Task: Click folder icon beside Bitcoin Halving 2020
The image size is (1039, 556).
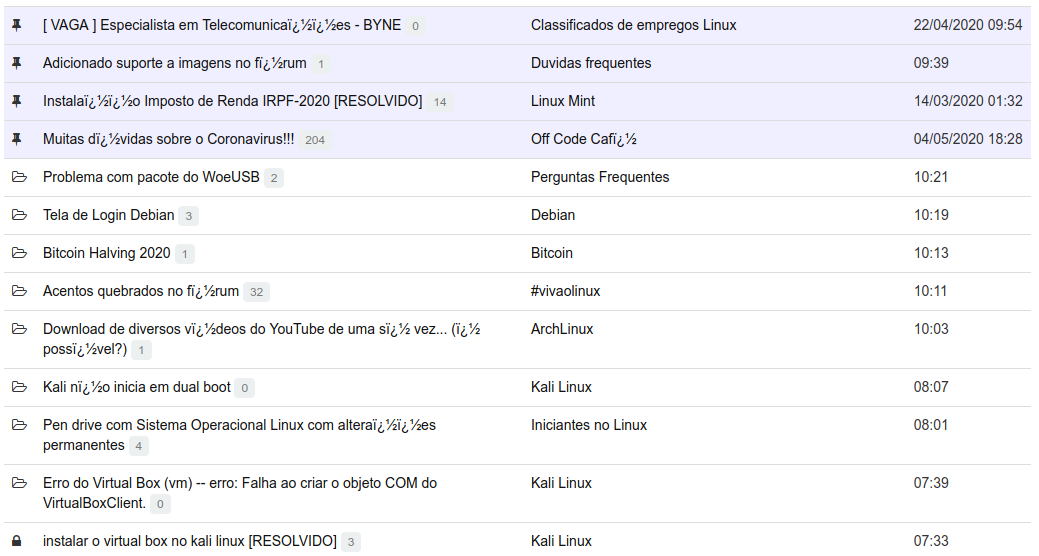Action: tap(18, 253)
